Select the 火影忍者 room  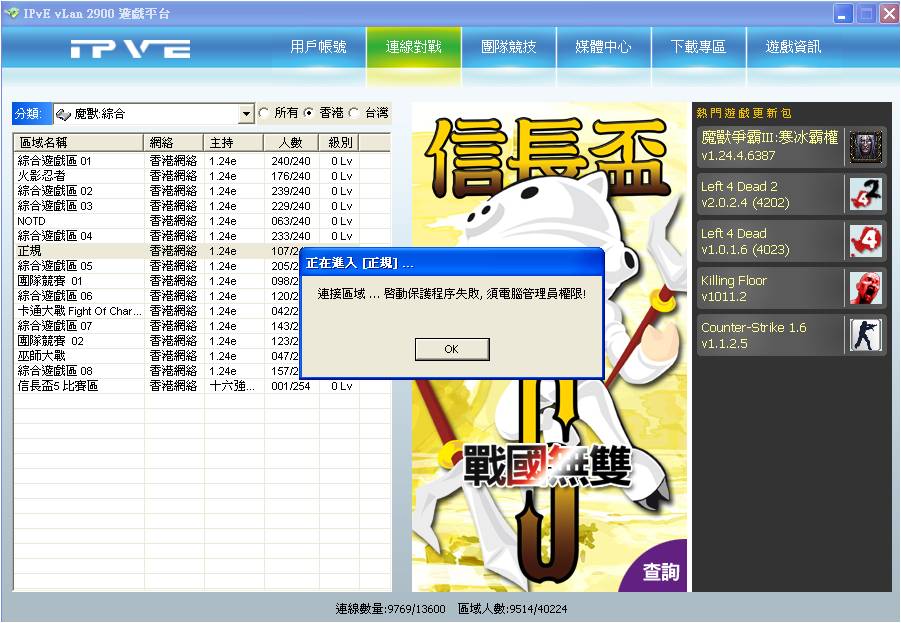tap(202, 176)
